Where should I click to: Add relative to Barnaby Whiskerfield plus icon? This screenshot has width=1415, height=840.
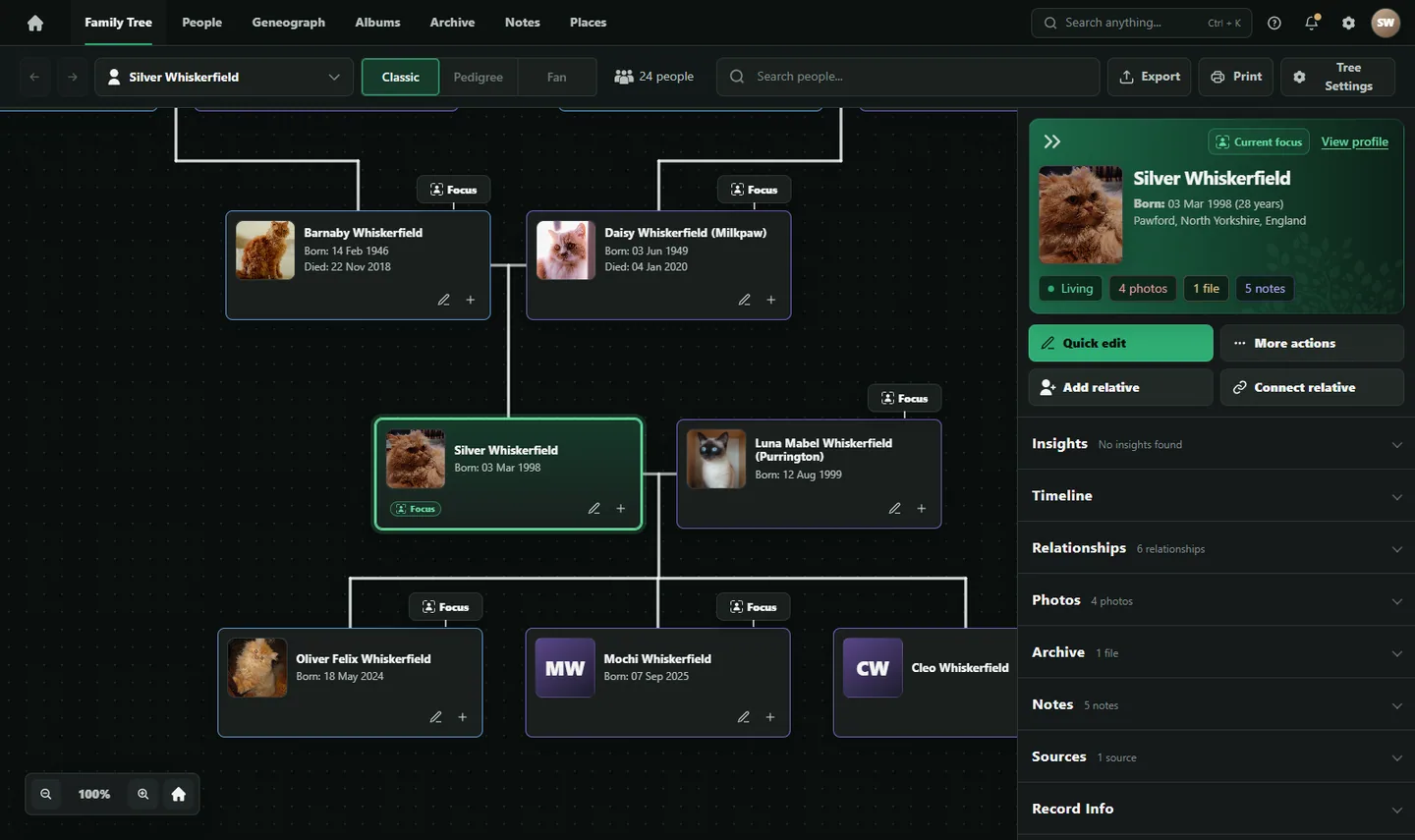pyautogui.click(x=471, y=300)
